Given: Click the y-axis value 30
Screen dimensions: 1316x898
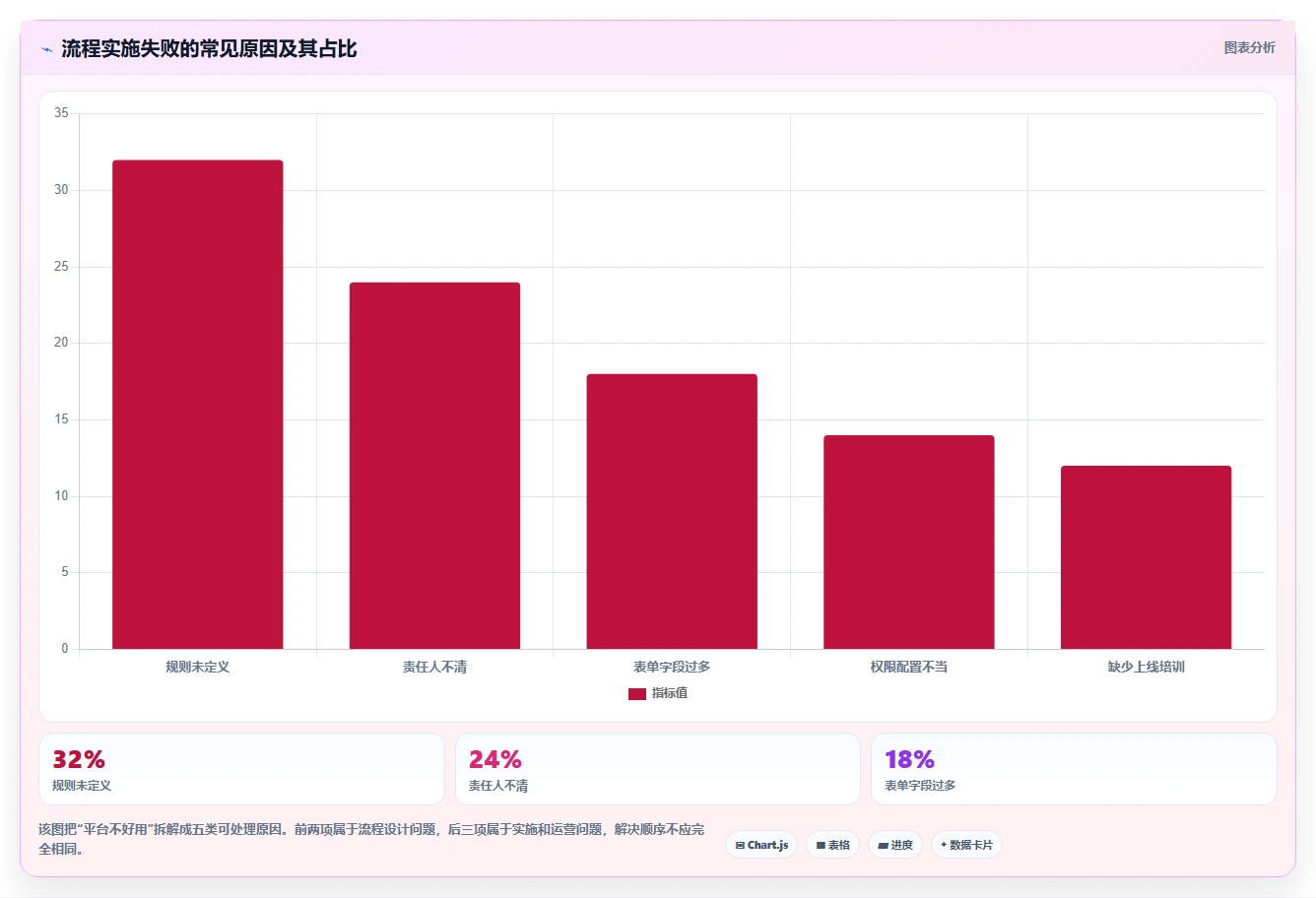Looking at the screenshot, I should pyautogui.click(x=61, y=190).
